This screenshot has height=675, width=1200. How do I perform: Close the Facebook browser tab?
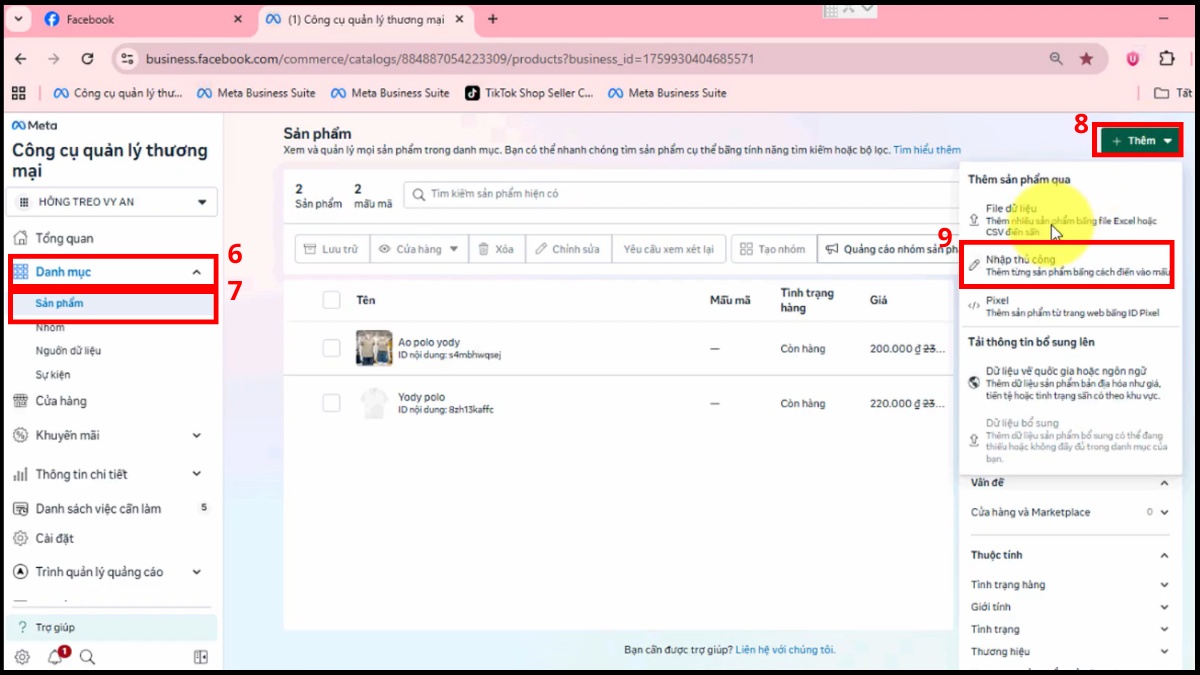click(237, 19)
